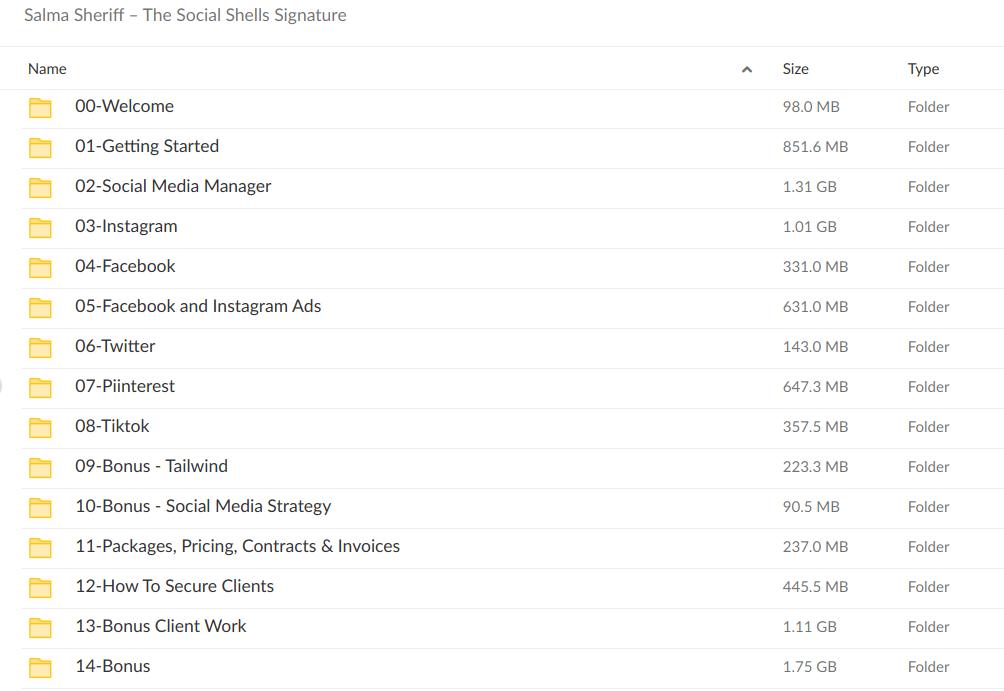Open the Salma Sheriff course title link
Viewport: 1004px width, 691px height.
(185, 15)
